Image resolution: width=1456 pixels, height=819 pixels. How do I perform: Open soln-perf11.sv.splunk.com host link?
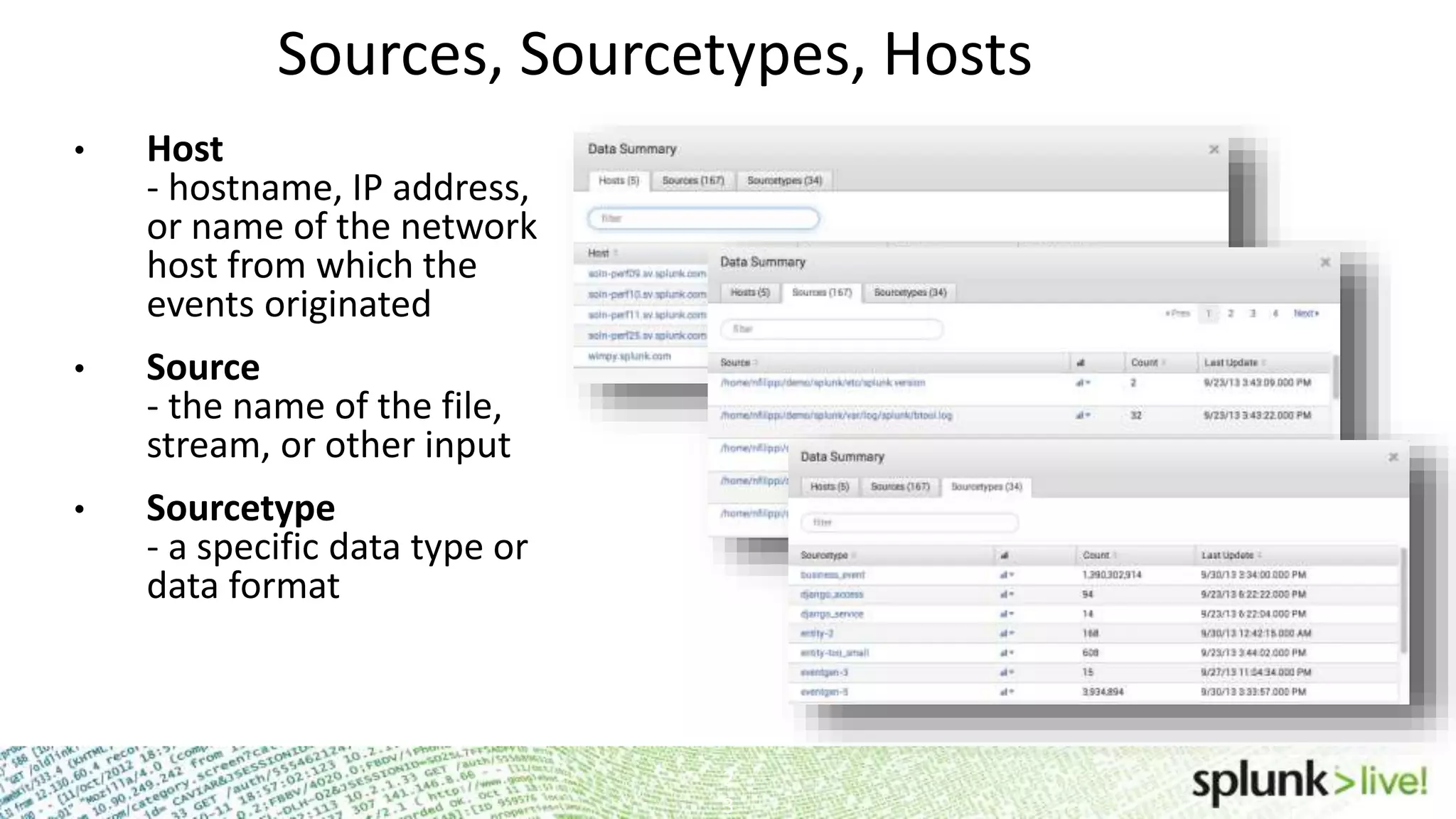pos(647,315)
